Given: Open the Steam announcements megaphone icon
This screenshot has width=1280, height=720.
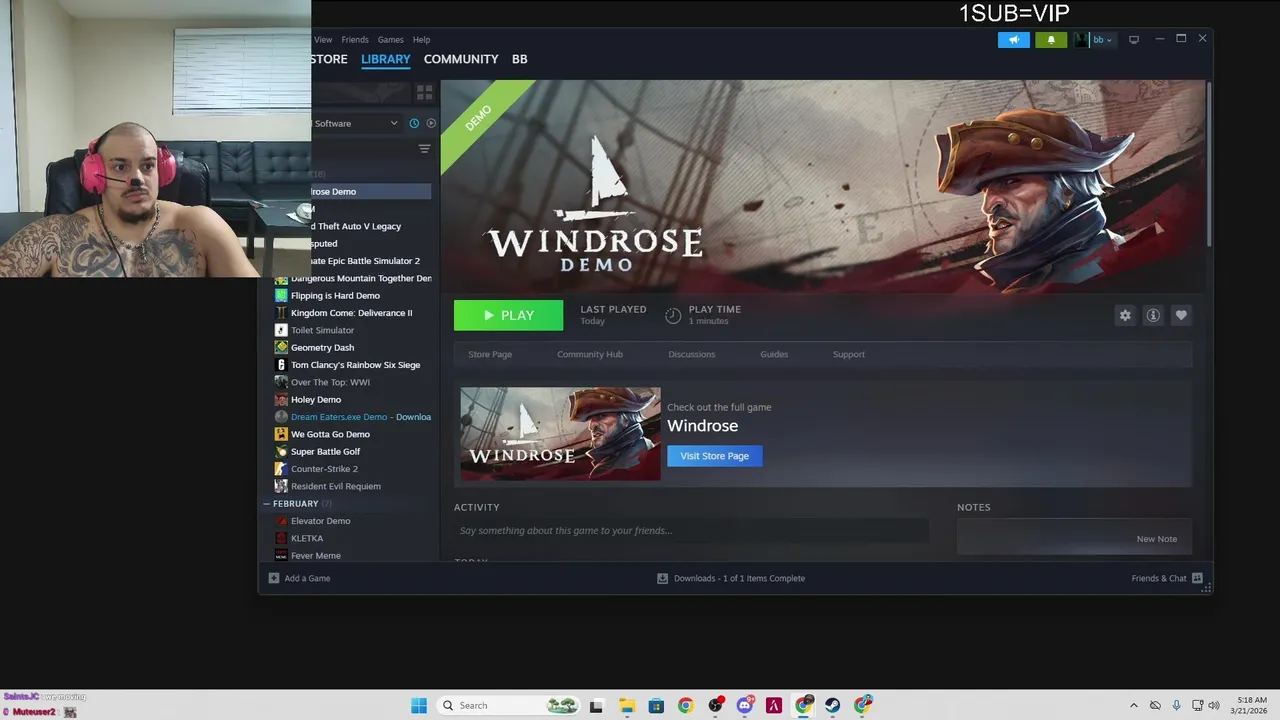Looking at the screenshot, I should coord(1013,40).
